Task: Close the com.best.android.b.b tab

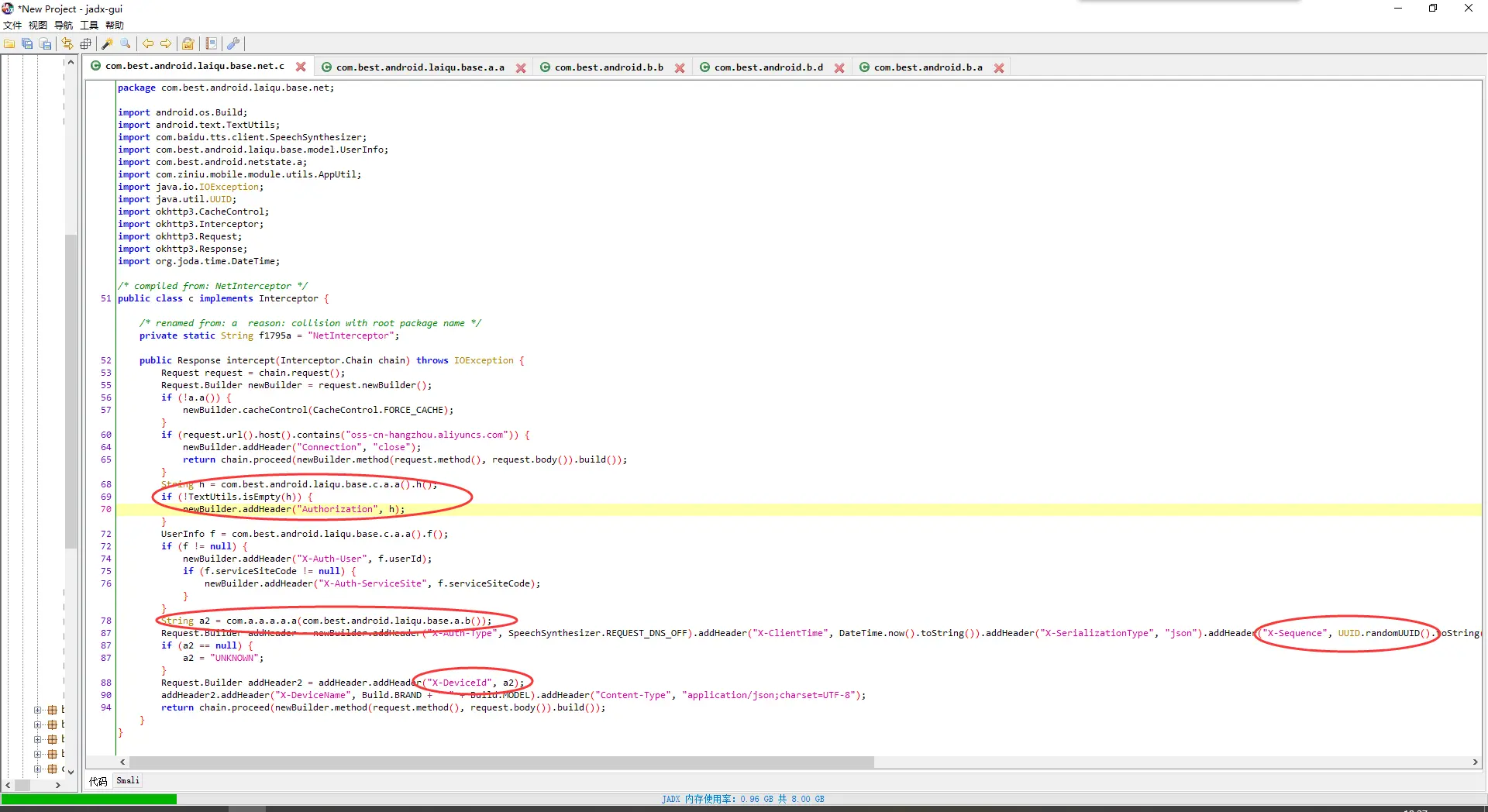Action: point(680,68)
